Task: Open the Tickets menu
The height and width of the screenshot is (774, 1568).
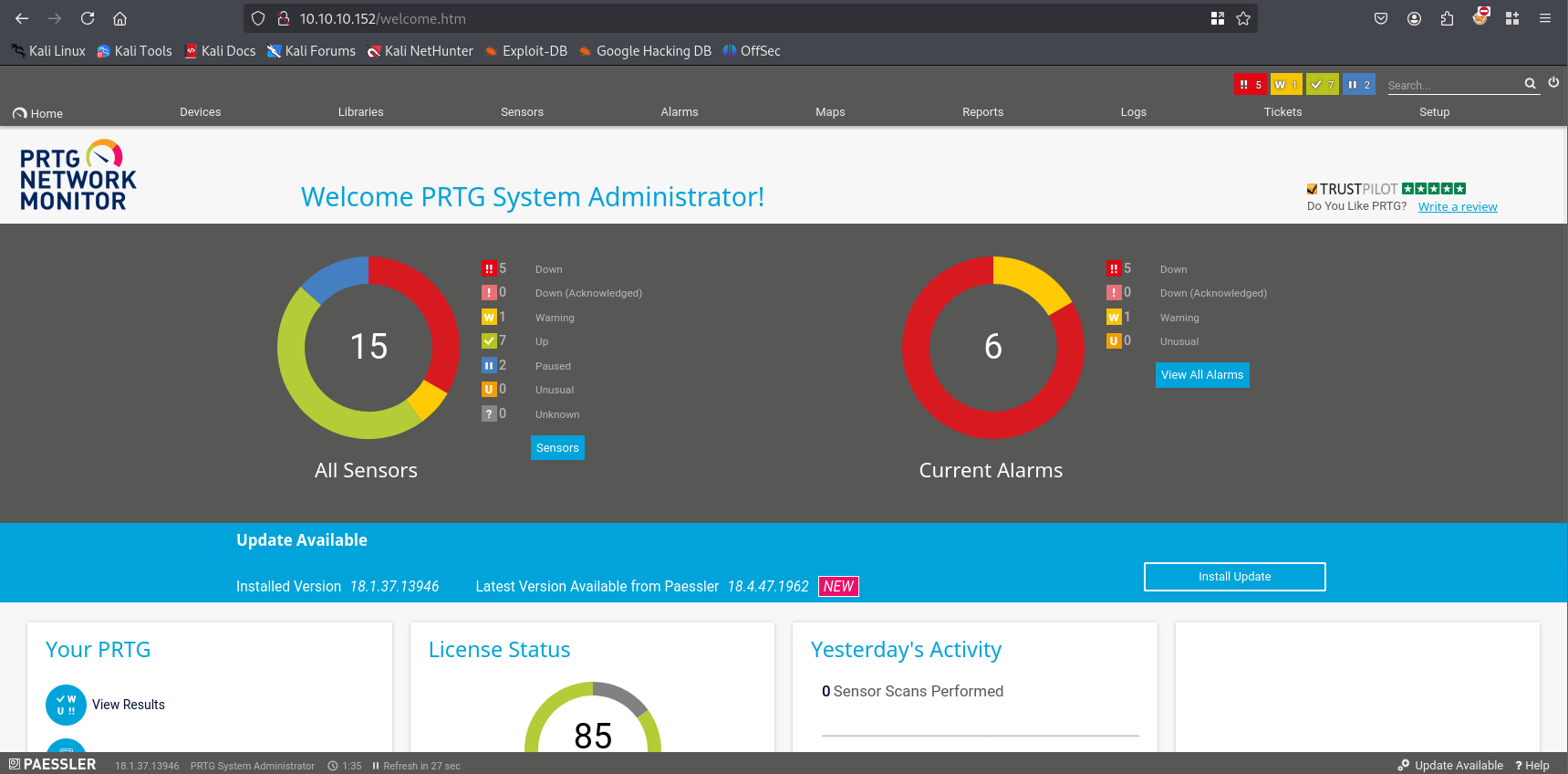Action: pos(1282,111)
